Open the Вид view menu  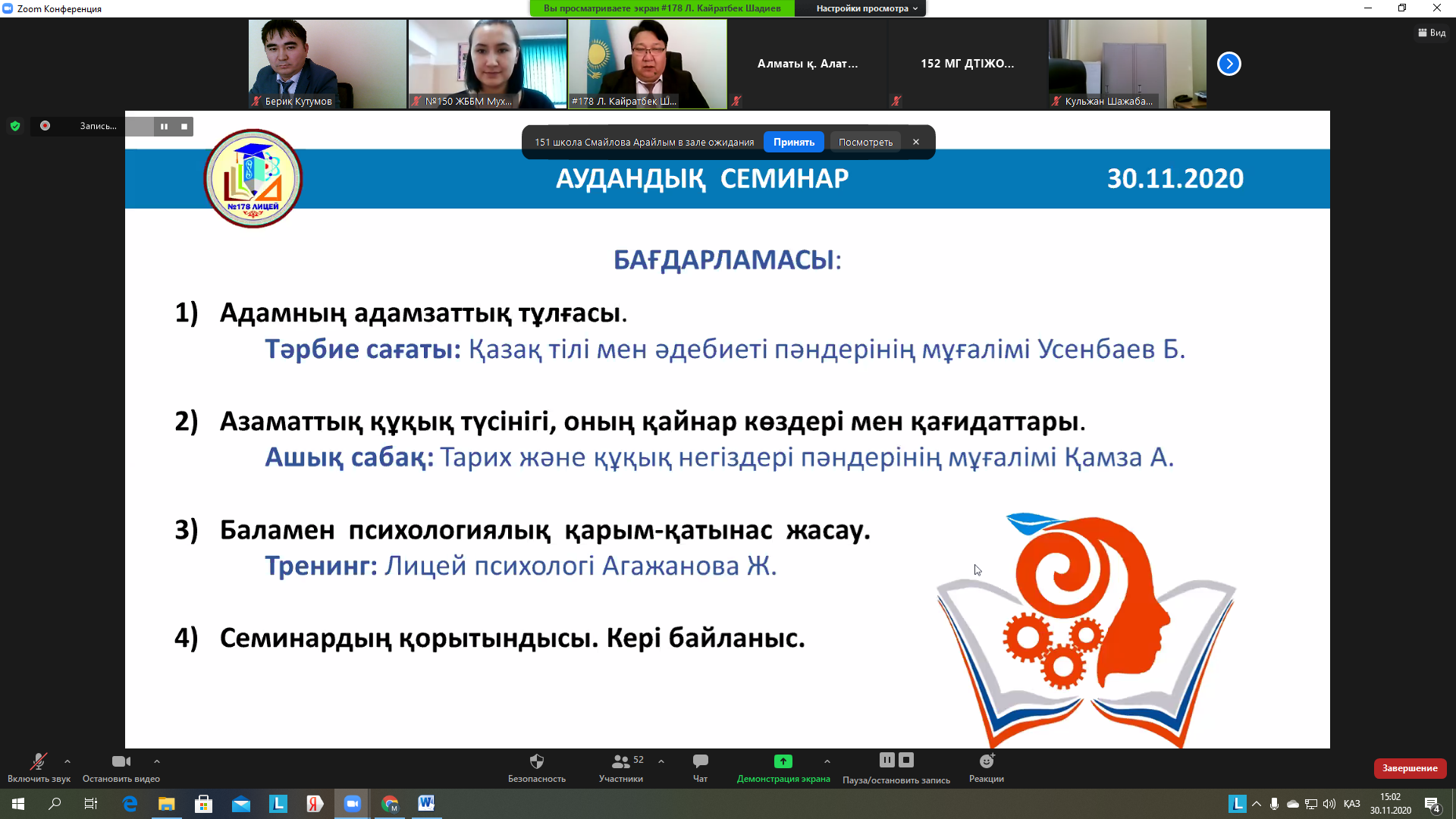click(1432, 33)
